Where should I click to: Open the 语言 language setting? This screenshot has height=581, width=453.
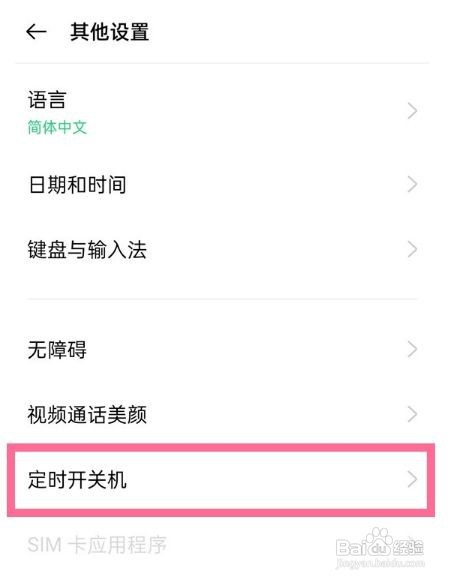click(222, 111)
